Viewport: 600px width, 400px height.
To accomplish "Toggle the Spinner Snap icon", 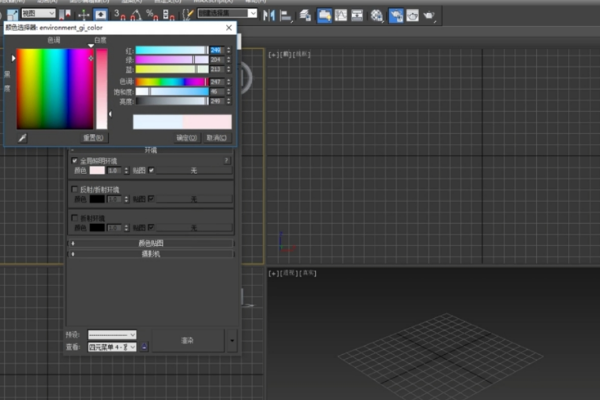I will pyautogui.click(x=168, y=15).
